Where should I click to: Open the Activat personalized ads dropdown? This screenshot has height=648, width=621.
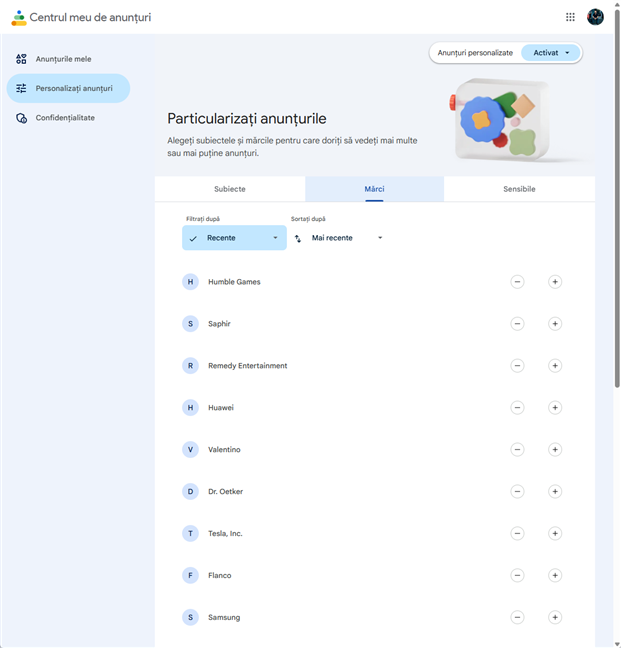tap(551, 53)
